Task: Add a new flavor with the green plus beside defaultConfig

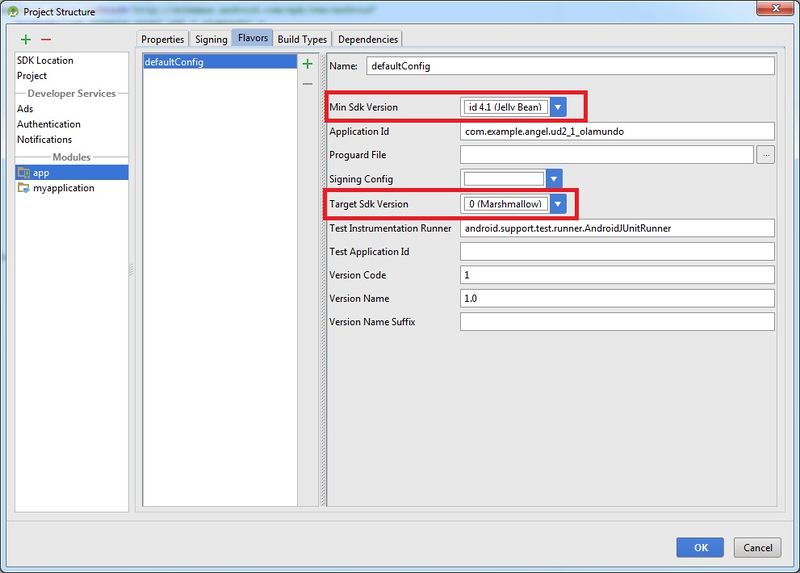Action: [x=307, y=64]
